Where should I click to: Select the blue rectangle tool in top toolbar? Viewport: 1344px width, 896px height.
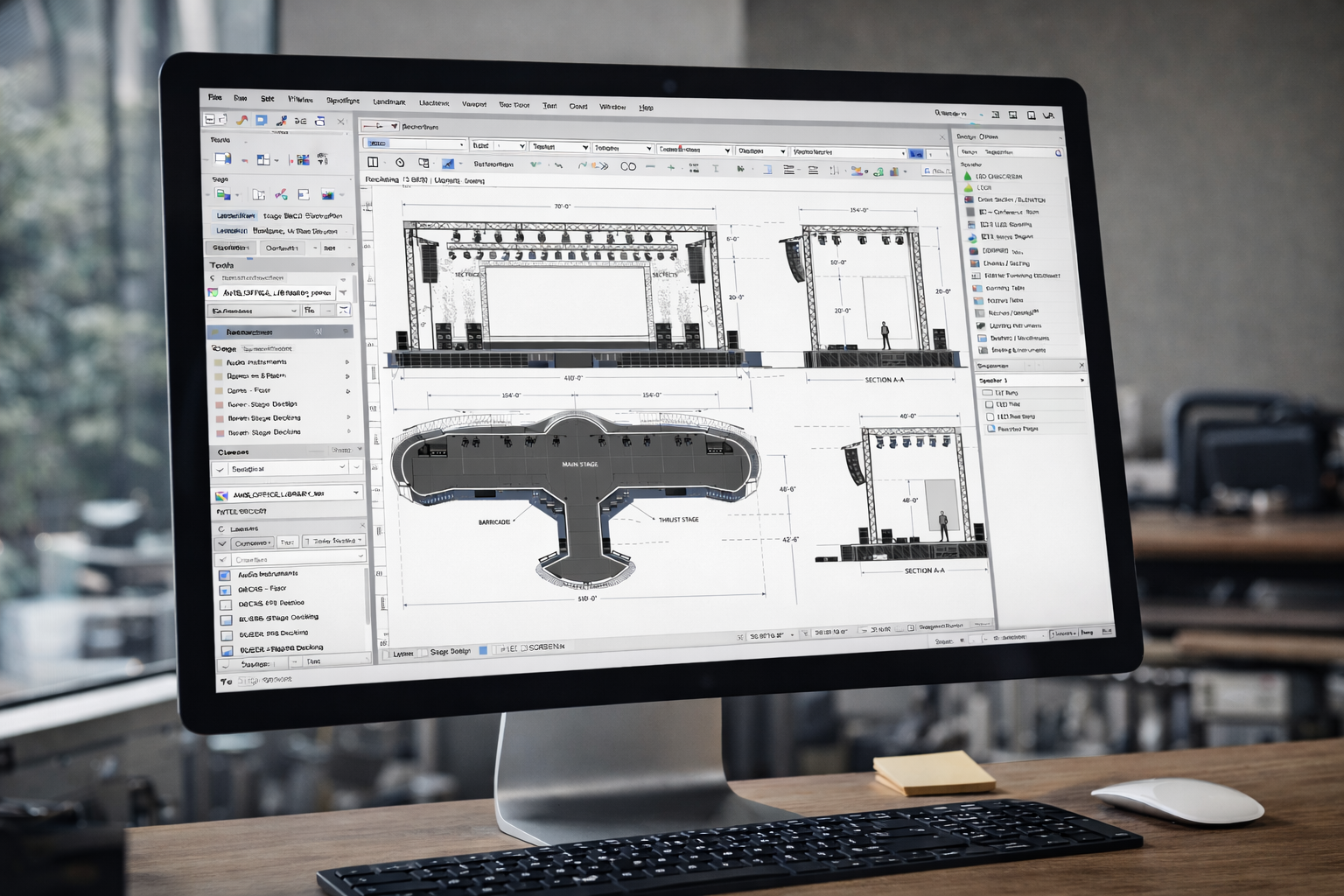point(261,121)
